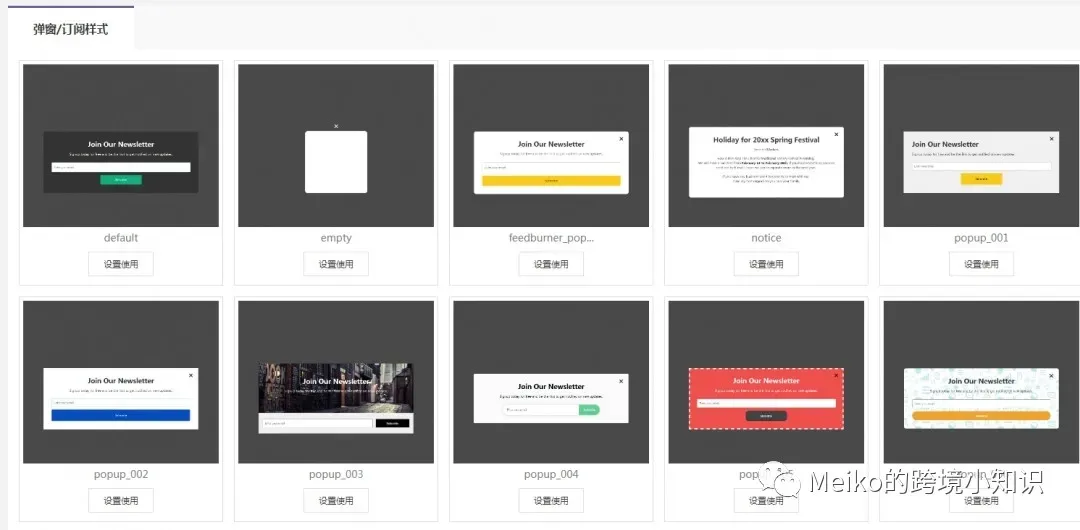The height and width of the screenshot is (530, 1080).
Task: Click X icon on red dashed popup preview
Action: click(x=836, y=376)
